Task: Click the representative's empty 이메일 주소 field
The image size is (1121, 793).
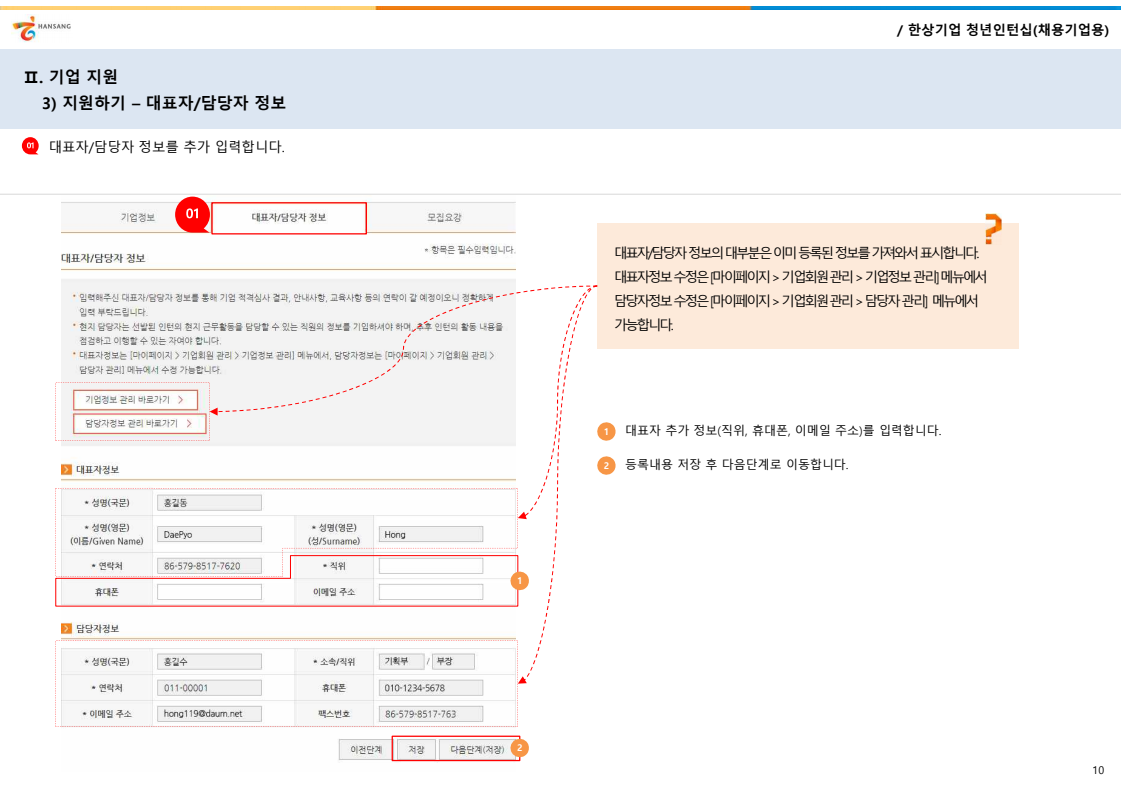Action: [x=431, y=592]
